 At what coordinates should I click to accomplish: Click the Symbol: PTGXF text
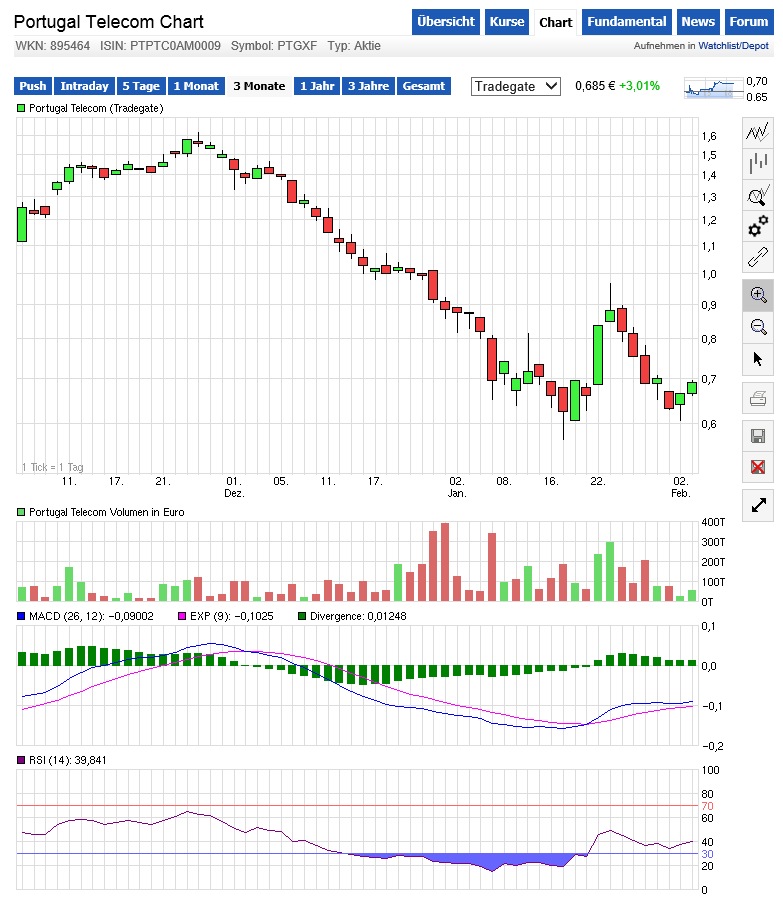tap(274, 46)
